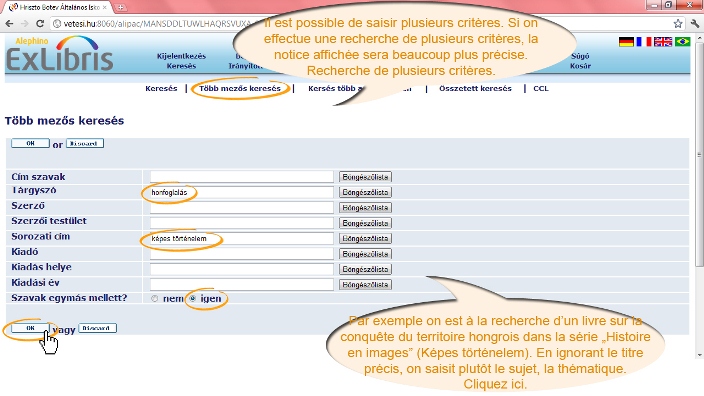704x396 pixels.
Task: Click bottom OK button beside vagy
Action: pyautogui.click(x=30, y=328)
